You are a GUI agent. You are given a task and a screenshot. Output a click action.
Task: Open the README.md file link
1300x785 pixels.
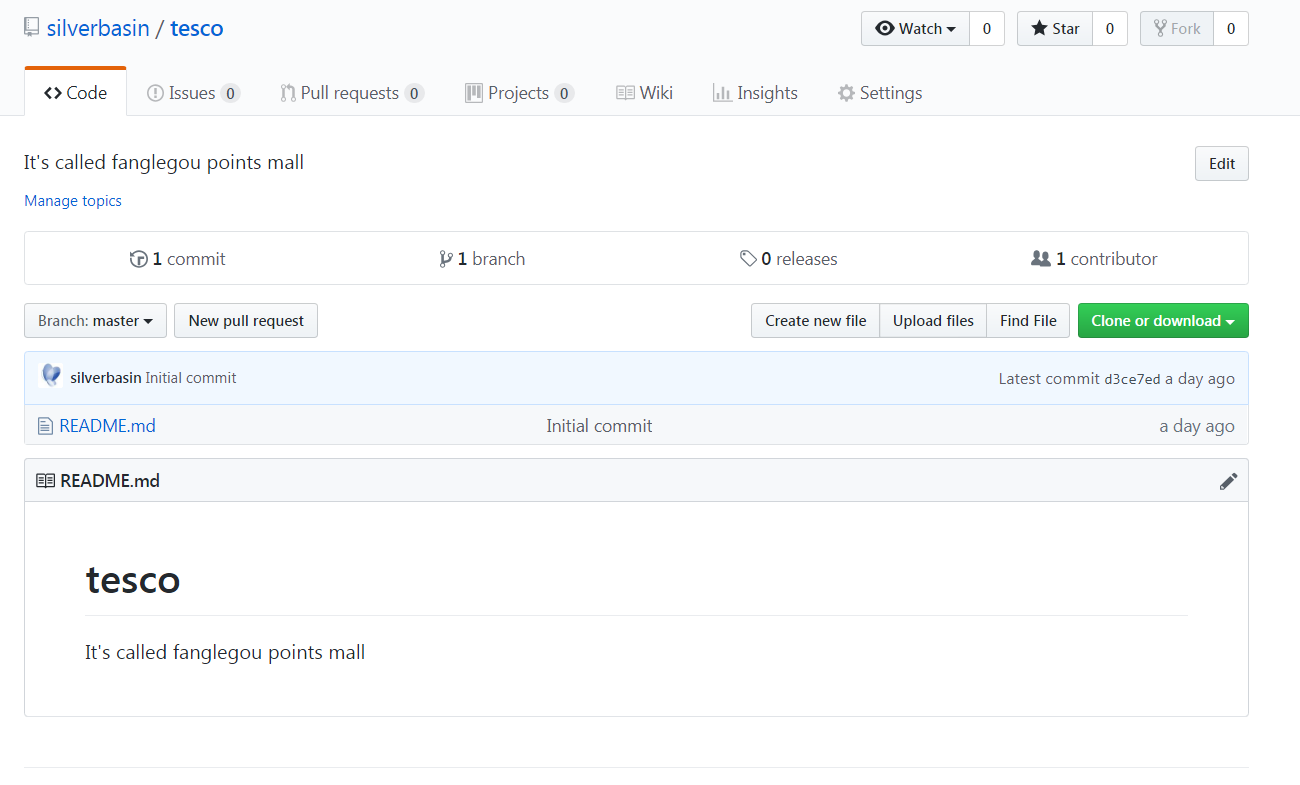(x=107, y=426)
